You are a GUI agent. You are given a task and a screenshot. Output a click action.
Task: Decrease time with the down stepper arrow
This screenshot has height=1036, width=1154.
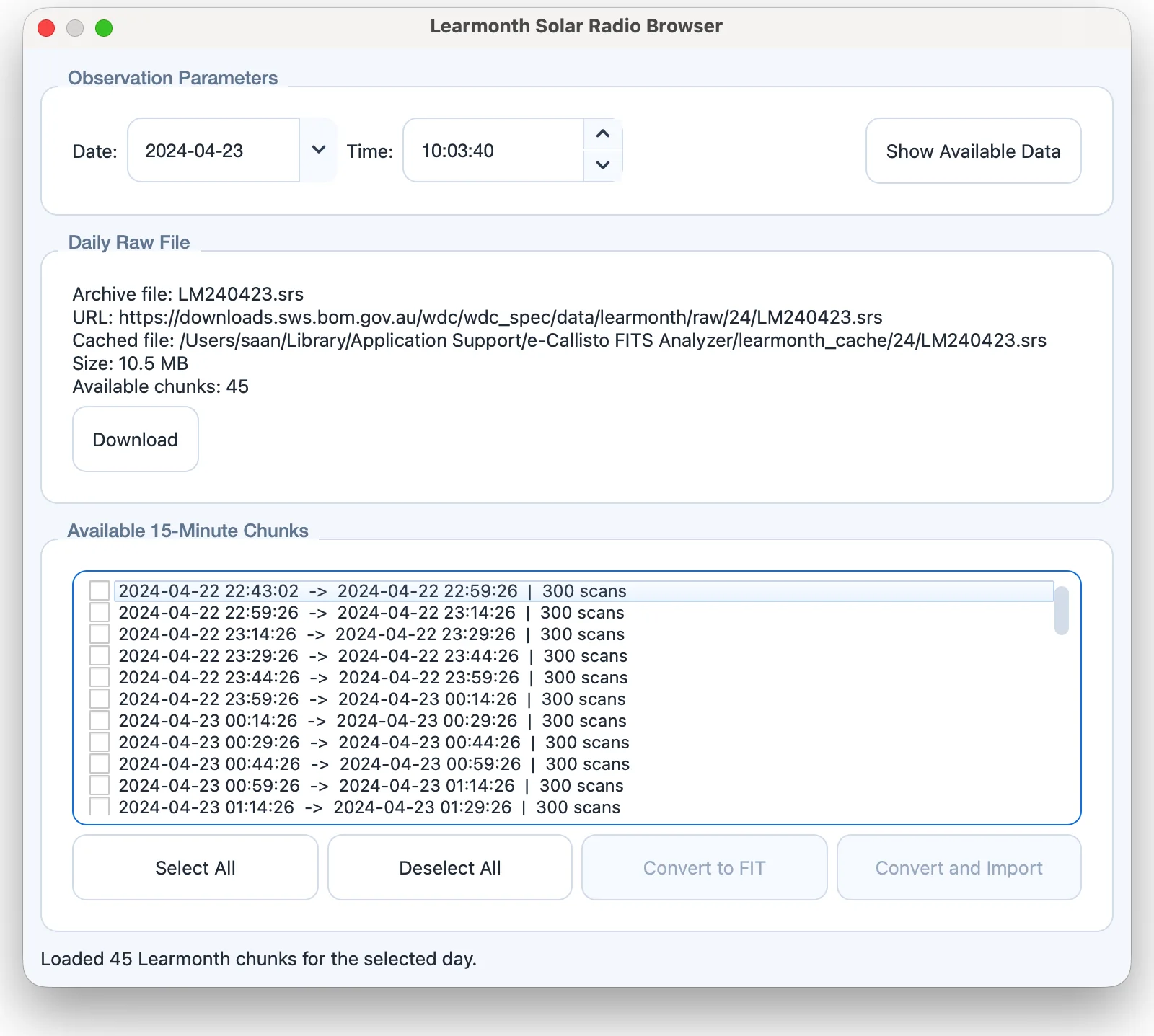click(x=603, y=165)
